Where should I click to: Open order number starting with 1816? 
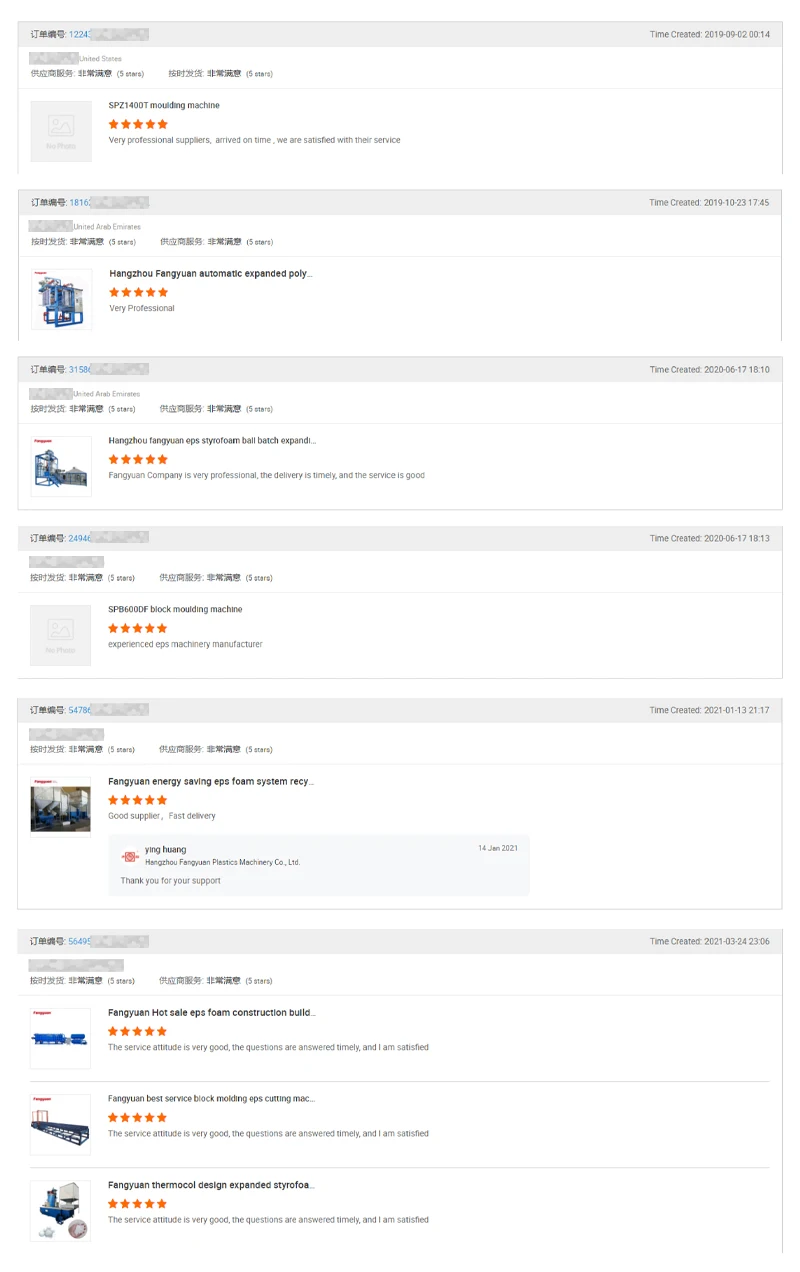click(x=80, y=203)
